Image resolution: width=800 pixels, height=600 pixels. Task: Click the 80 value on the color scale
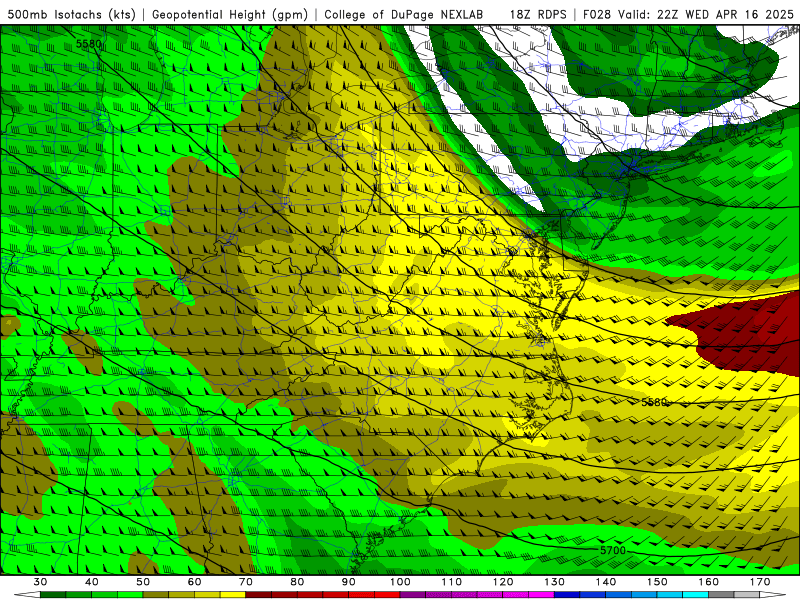click(297, 582)
